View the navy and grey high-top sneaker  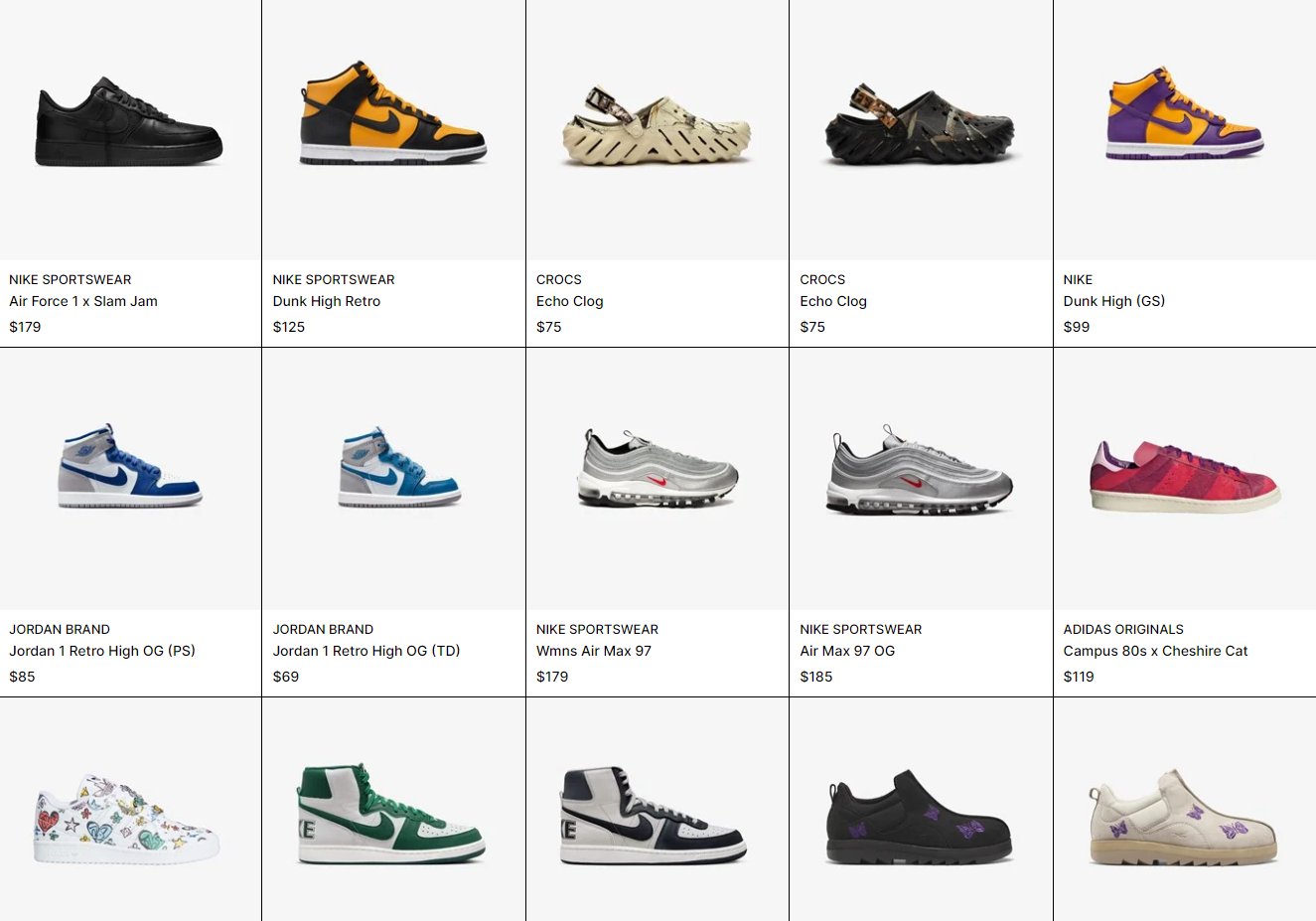[654, 815]
